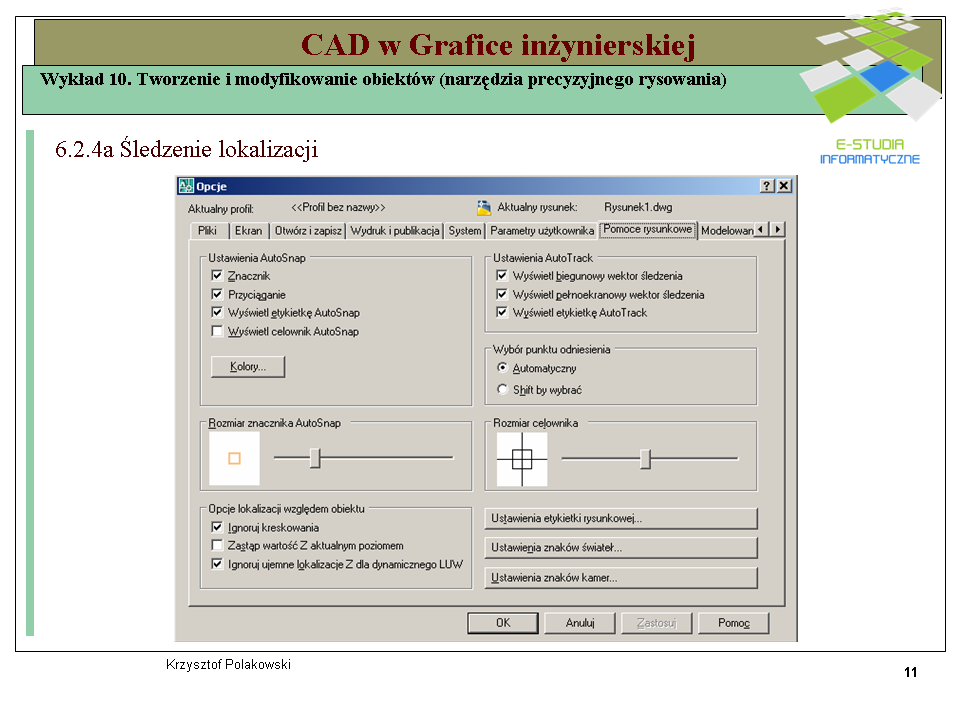This screenshot has height=720, width=960.
Task: Toggle Wyświetl pełnoekranowy wektor śledzenia
Action: 502,294
